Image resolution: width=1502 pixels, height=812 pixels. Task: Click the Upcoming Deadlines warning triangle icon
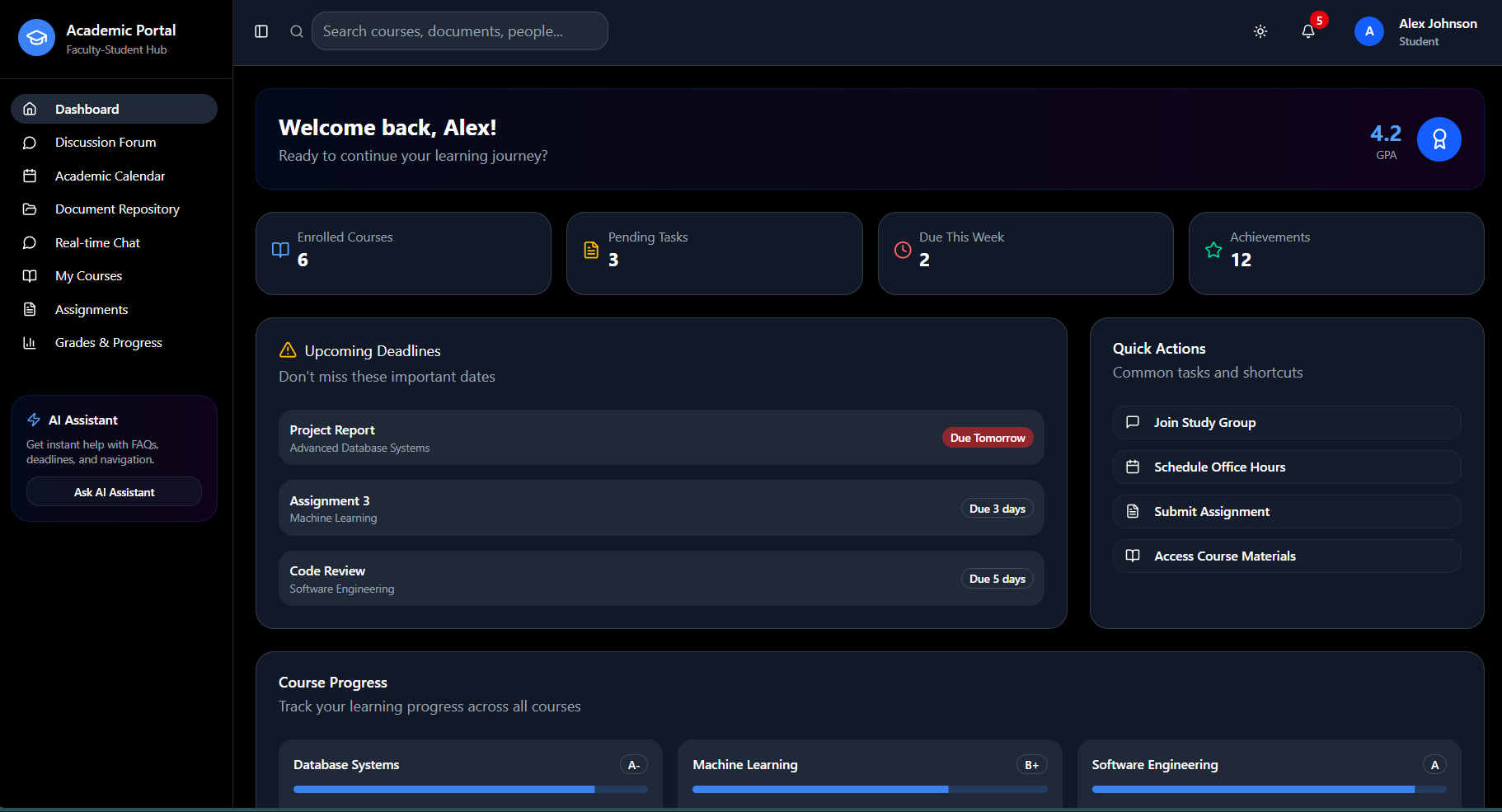(288, 350)
